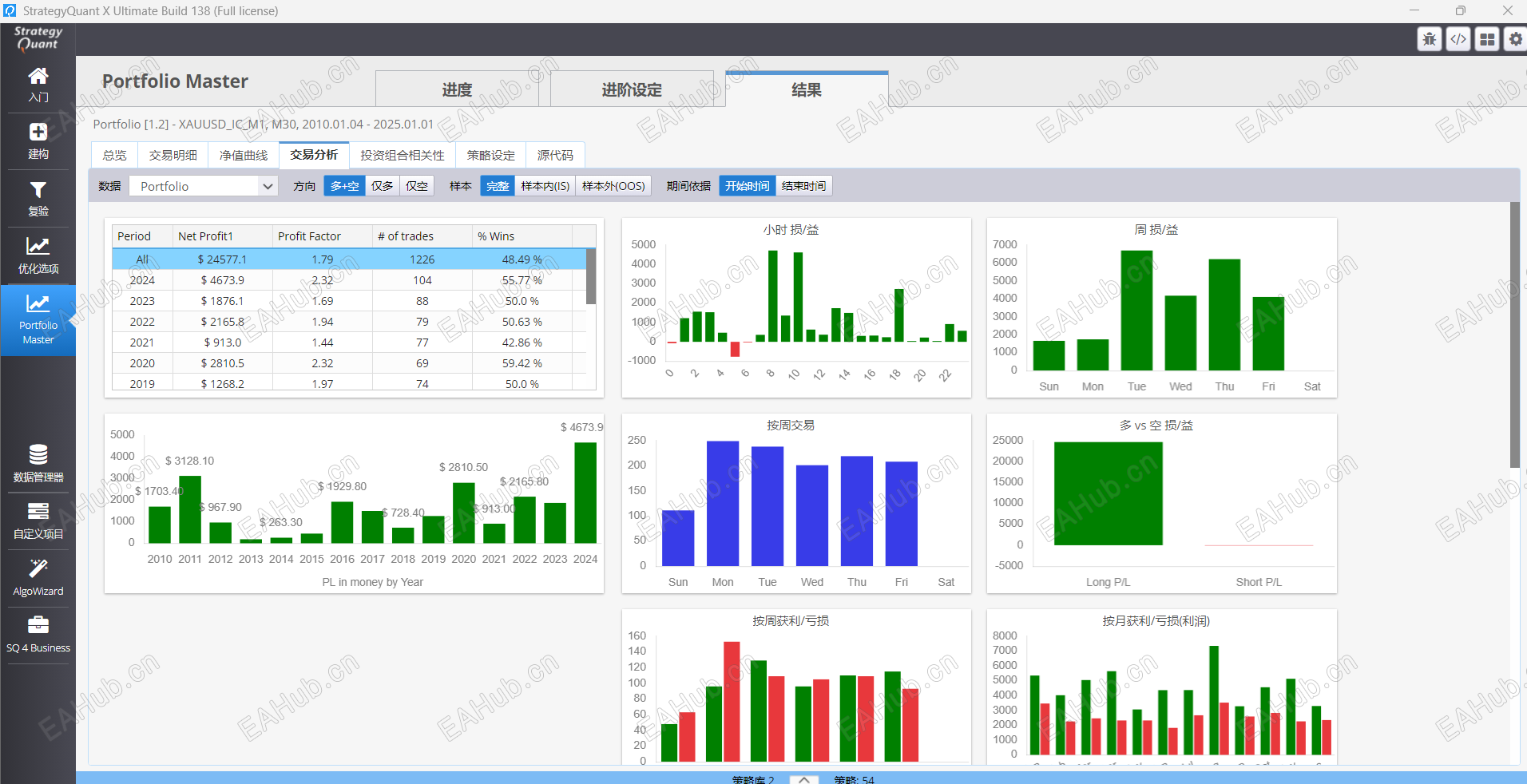The image size is (1527, 784).
Task: Click the 按月获利/亏损(利润) chart title
Action: (1156, 621)
